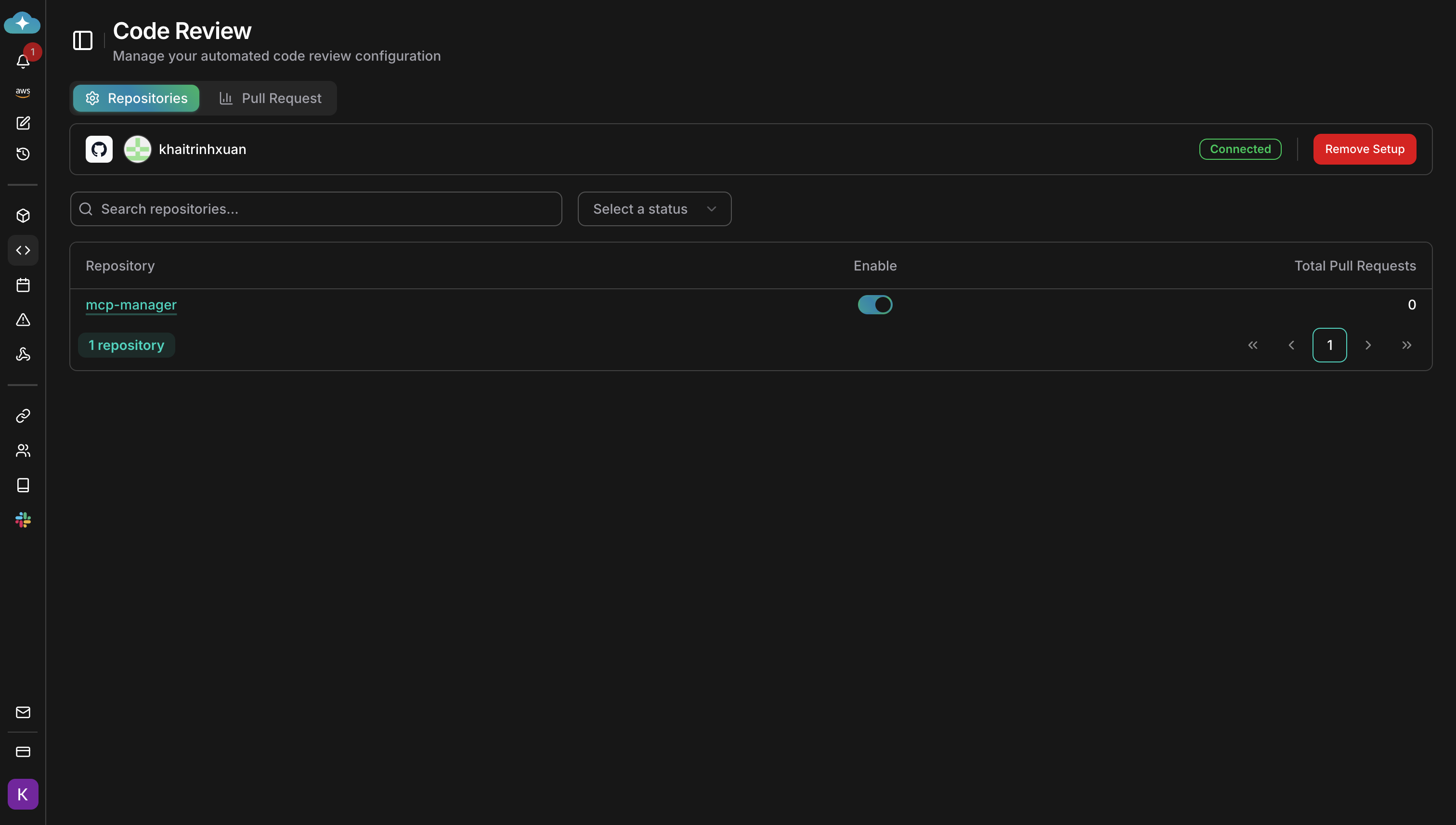Click the warning triangle alerts icon
The image size is (1456, 825).
coord(23,320)
